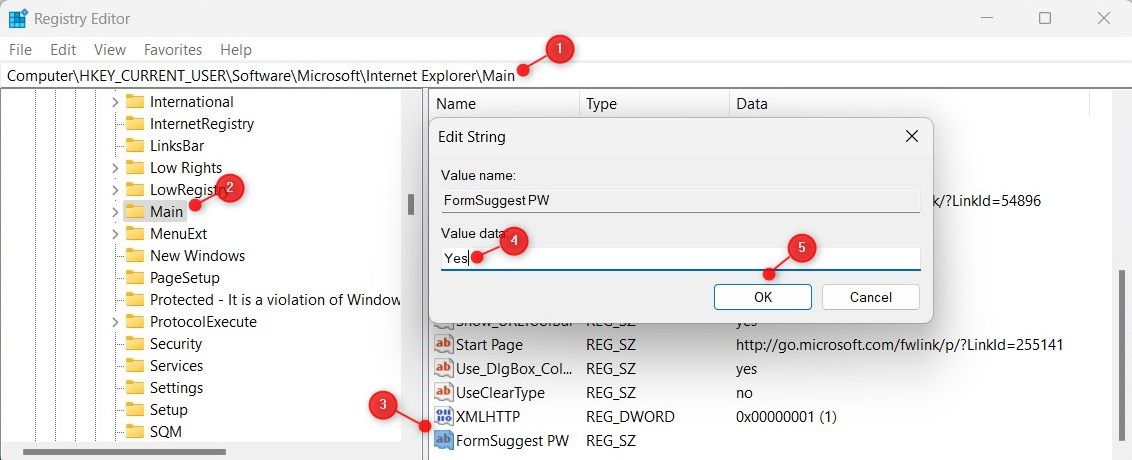Expand the Main key chevron
This screenshot has width=1132, height=460.
tap(115, 212)
